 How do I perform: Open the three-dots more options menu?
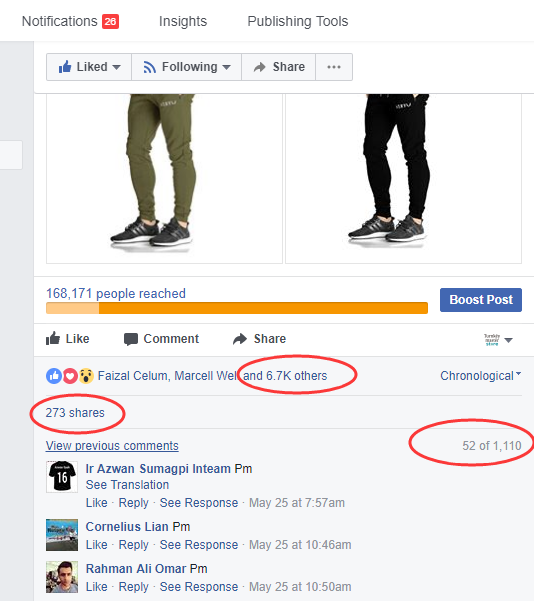point(334,67)
